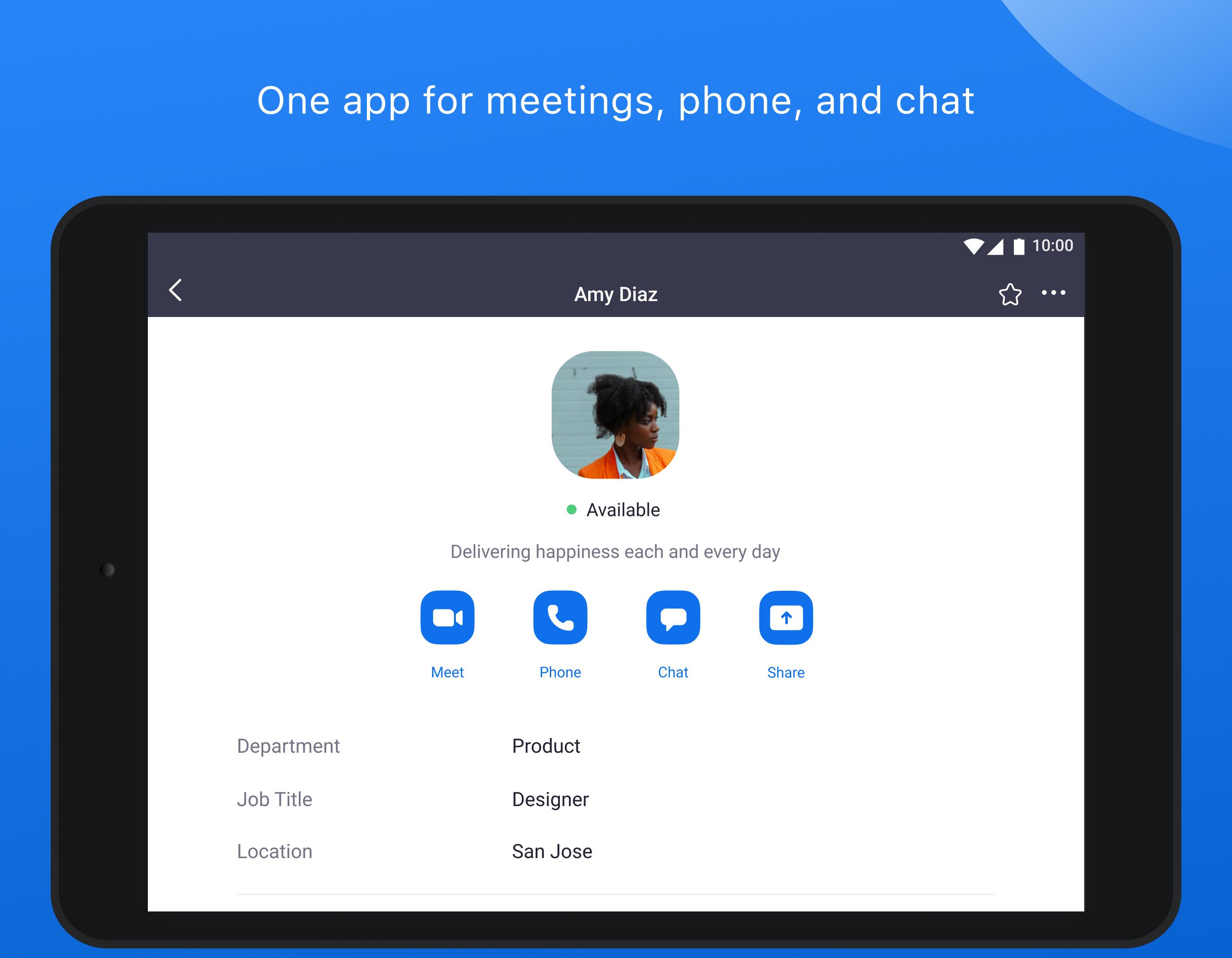Click the San Jose location link
Image resolution: width=1232 pixels, height=958 pixels.
553,851
